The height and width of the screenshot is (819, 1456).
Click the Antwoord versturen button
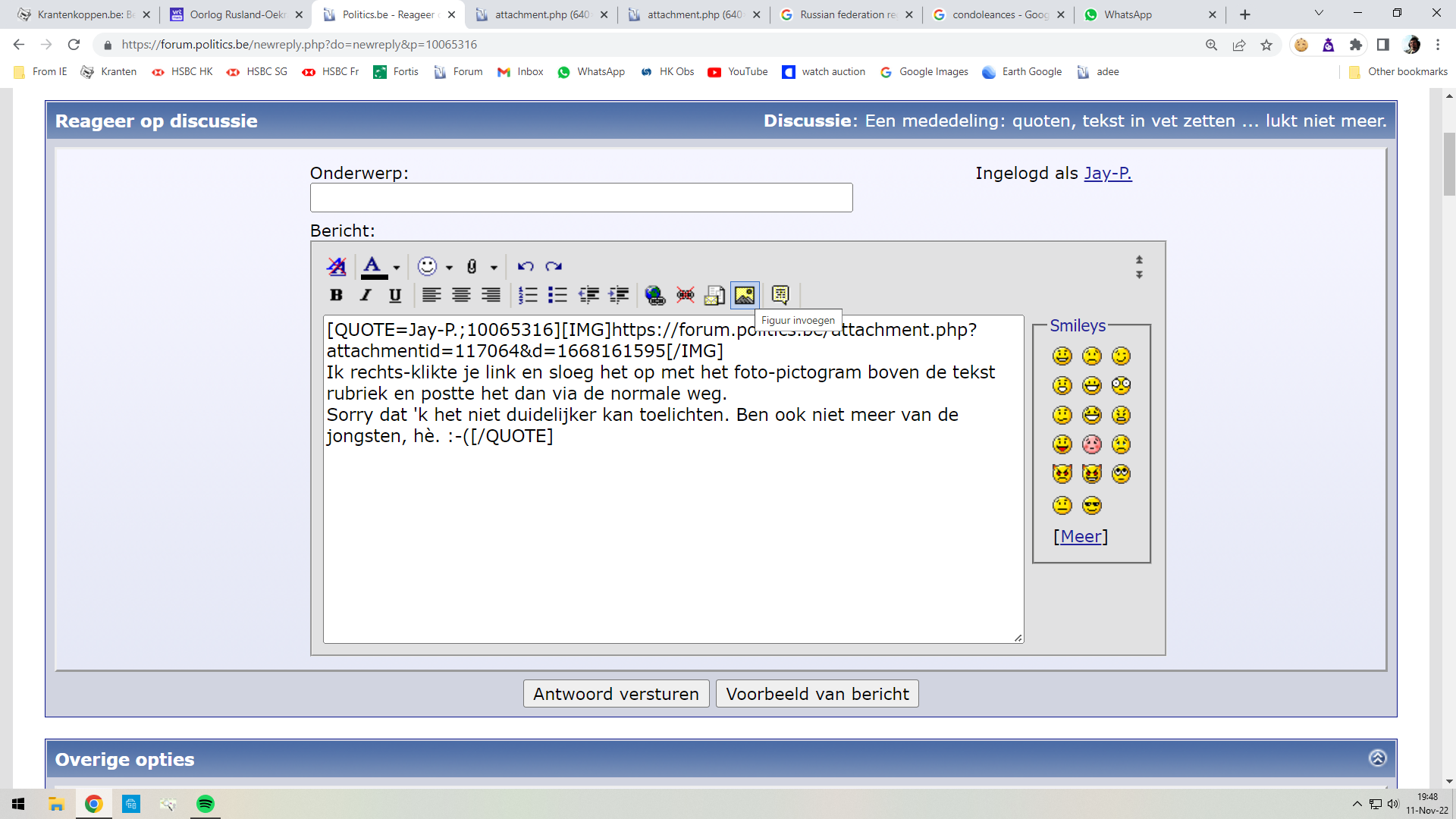coord(616,694)
